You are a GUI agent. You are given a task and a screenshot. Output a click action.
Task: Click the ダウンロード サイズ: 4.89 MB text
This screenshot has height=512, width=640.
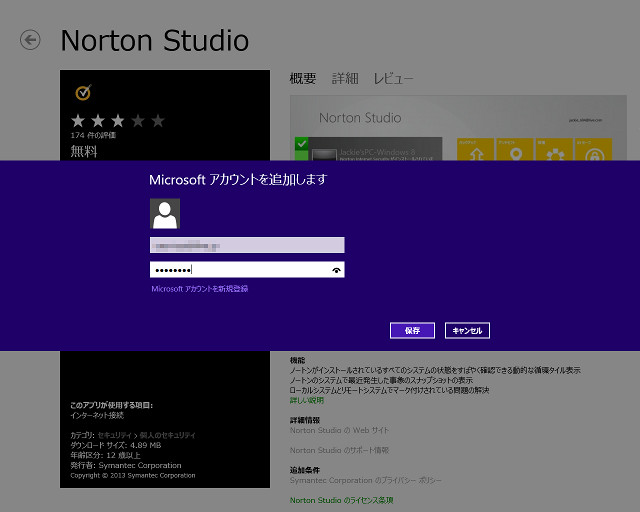[x=116, y=445]
